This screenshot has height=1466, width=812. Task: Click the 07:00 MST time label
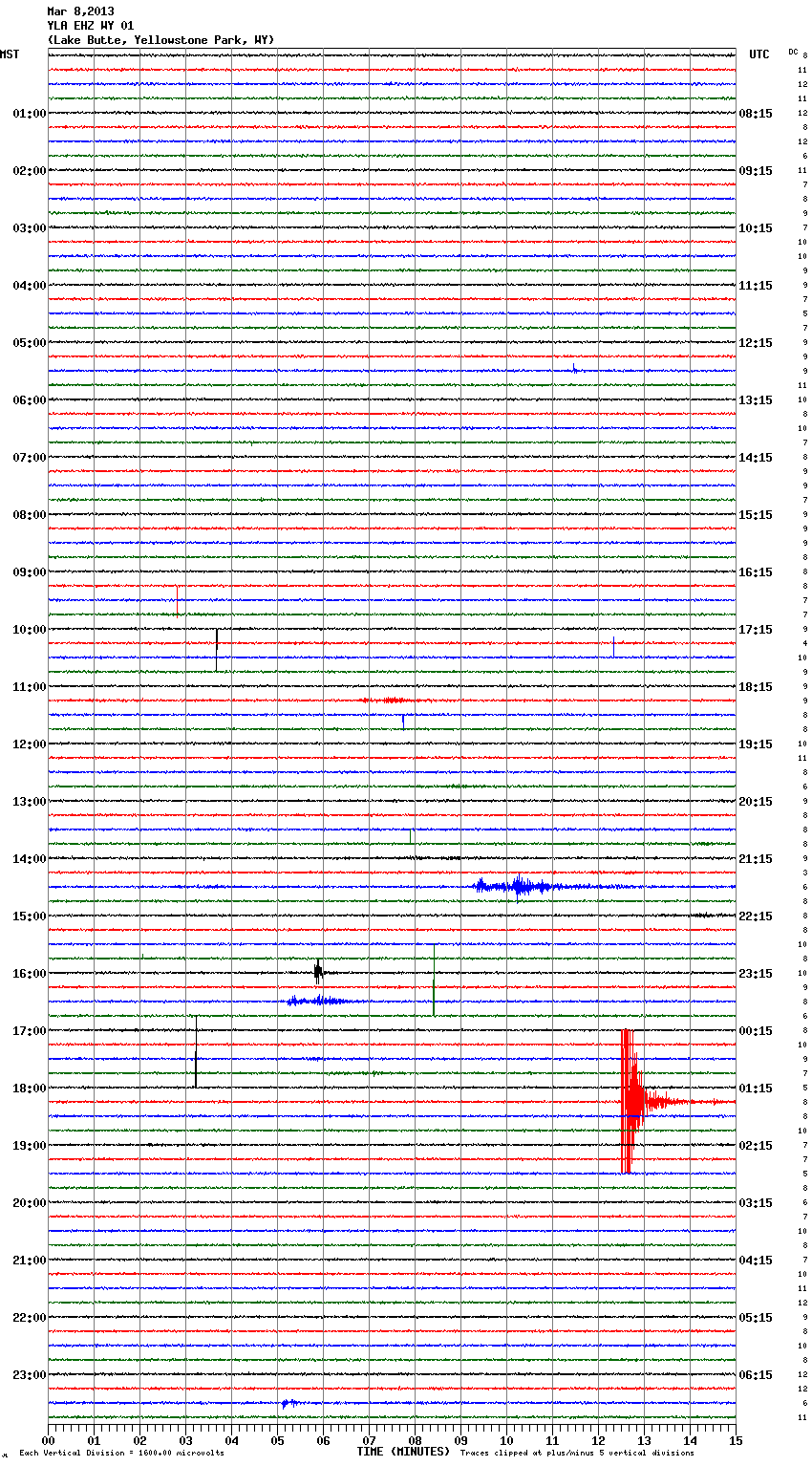click(30, 458)
